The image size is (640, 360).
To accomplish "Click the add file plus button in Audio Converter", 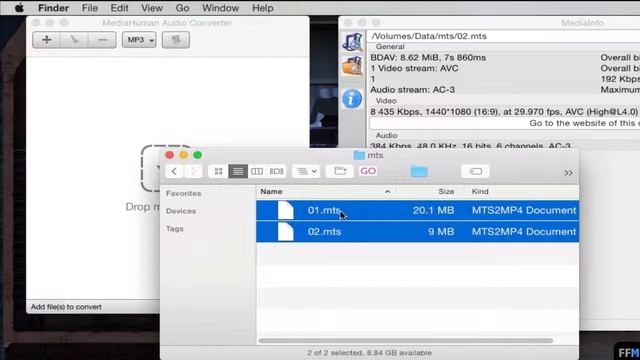I will [47, 40].
